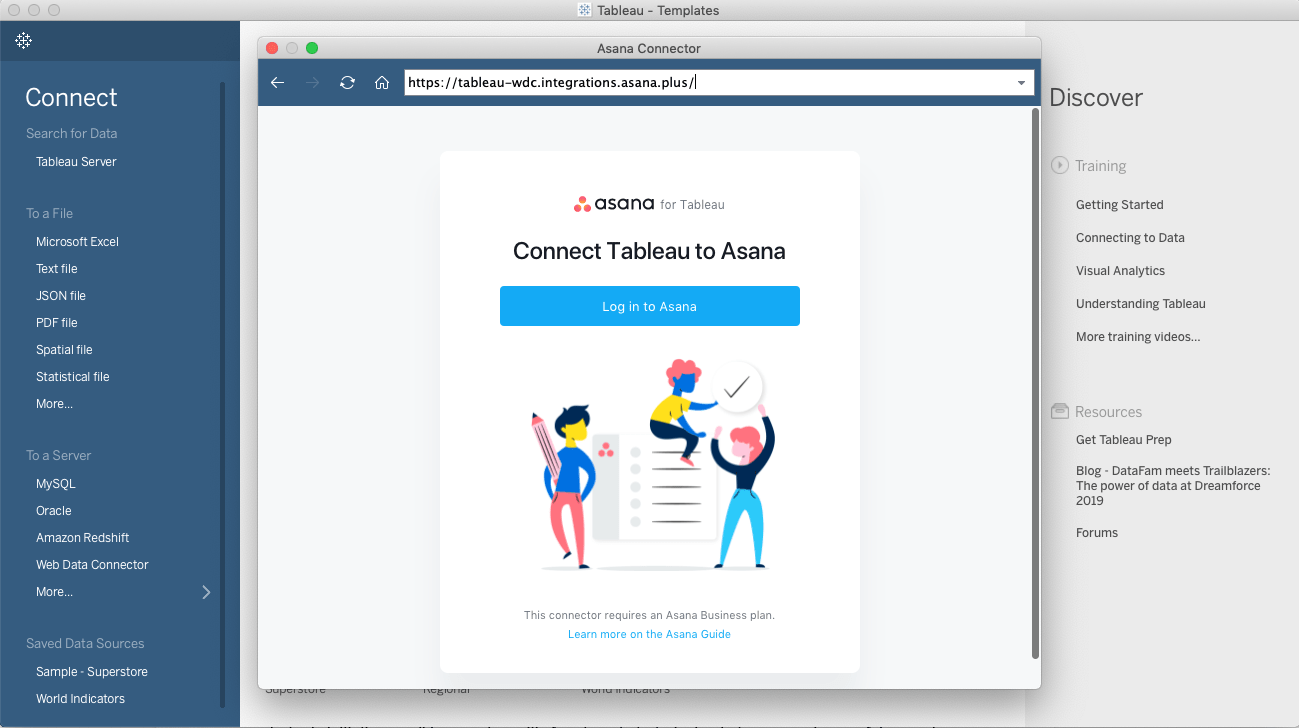Click the Connect Tableau to Asana heading
The image size is (1299, 728).
pyautogui.click(x=649, y=251)
